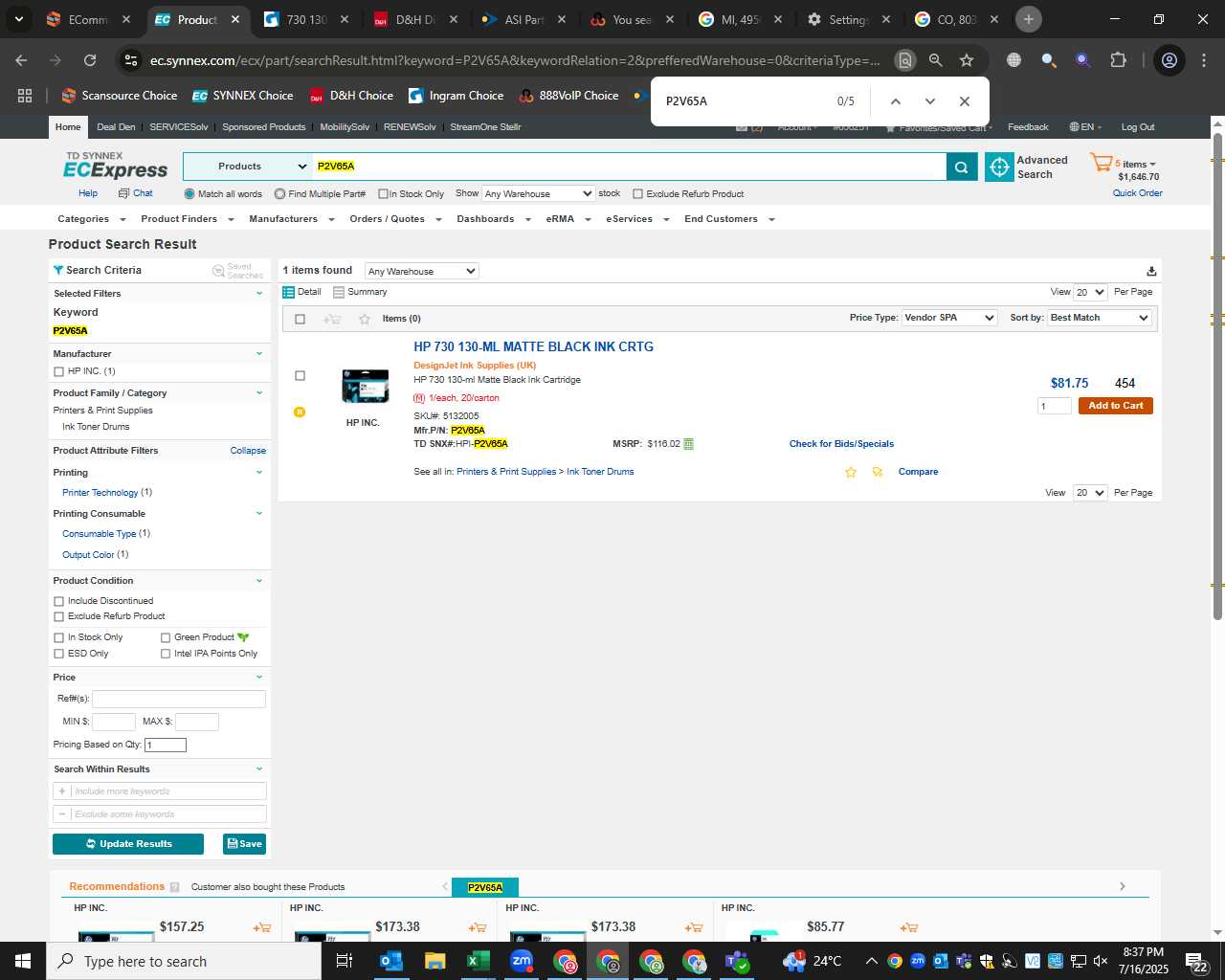
Task: Collapse the Manufacturer filter section
Action: tap(258, 354)
